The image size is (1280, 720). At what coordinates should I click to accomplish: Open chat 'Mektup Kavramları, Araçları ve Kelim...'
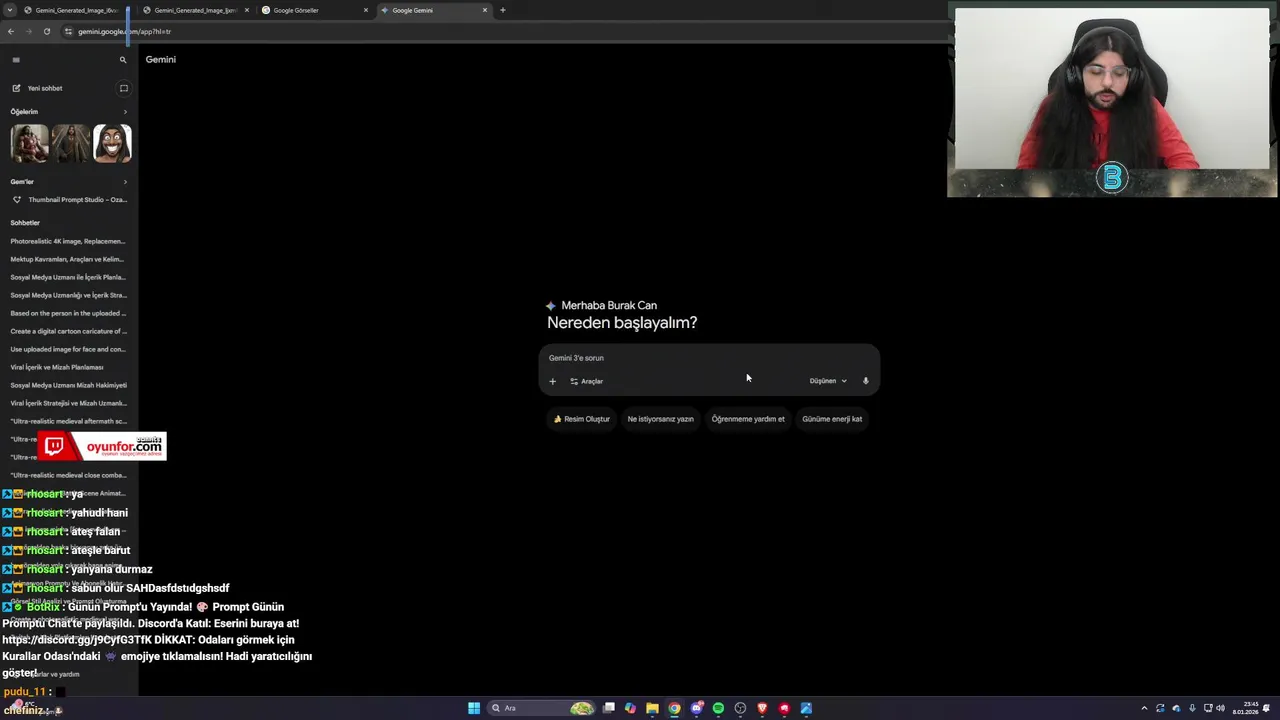coord(68,259)
